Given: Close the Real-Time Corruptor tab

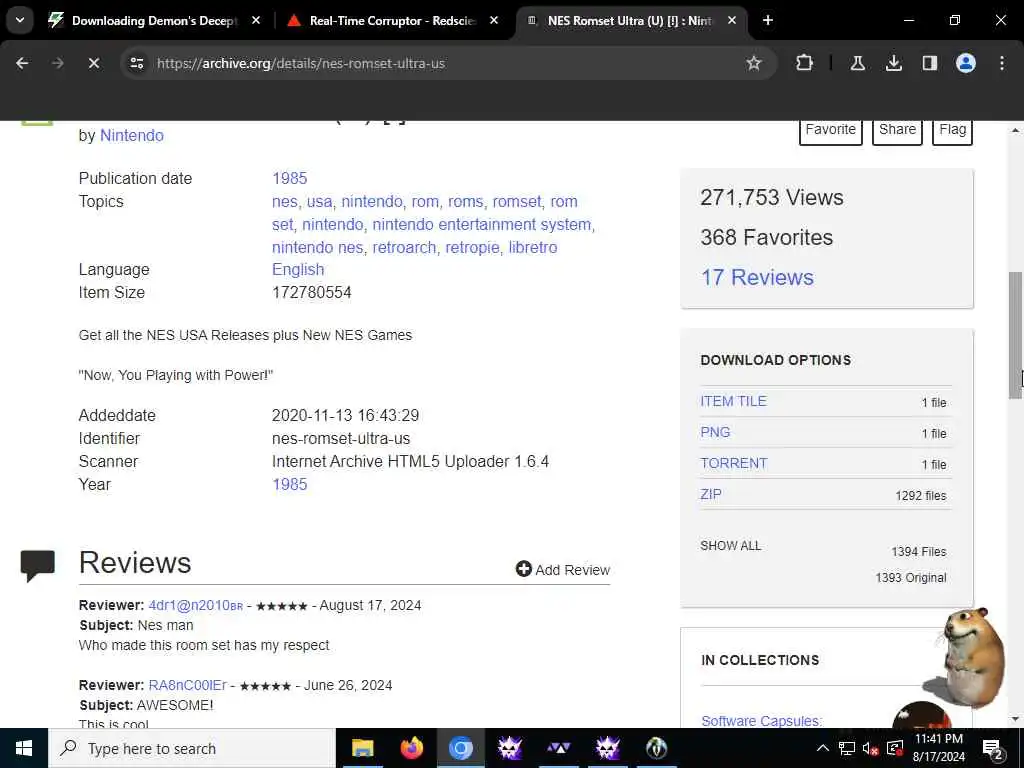Looking at the screenshot, I should point(494,21).
